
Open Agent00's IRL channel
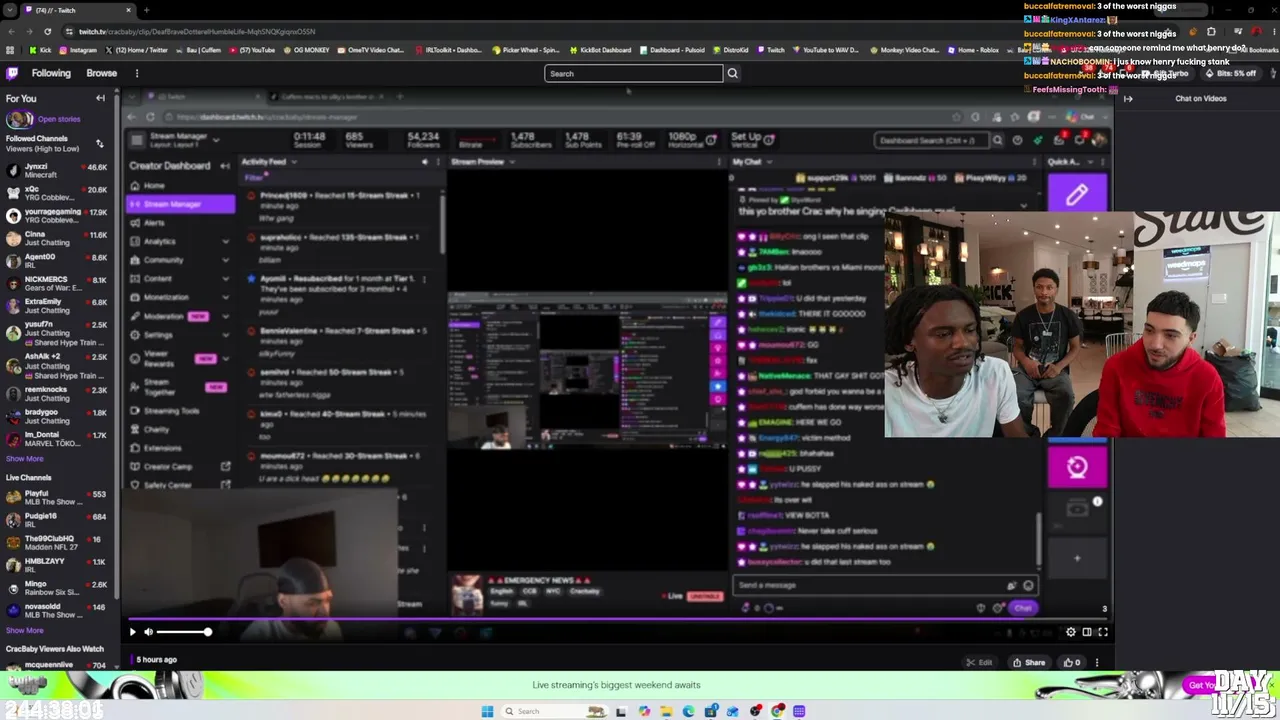[x=56, y=261]
